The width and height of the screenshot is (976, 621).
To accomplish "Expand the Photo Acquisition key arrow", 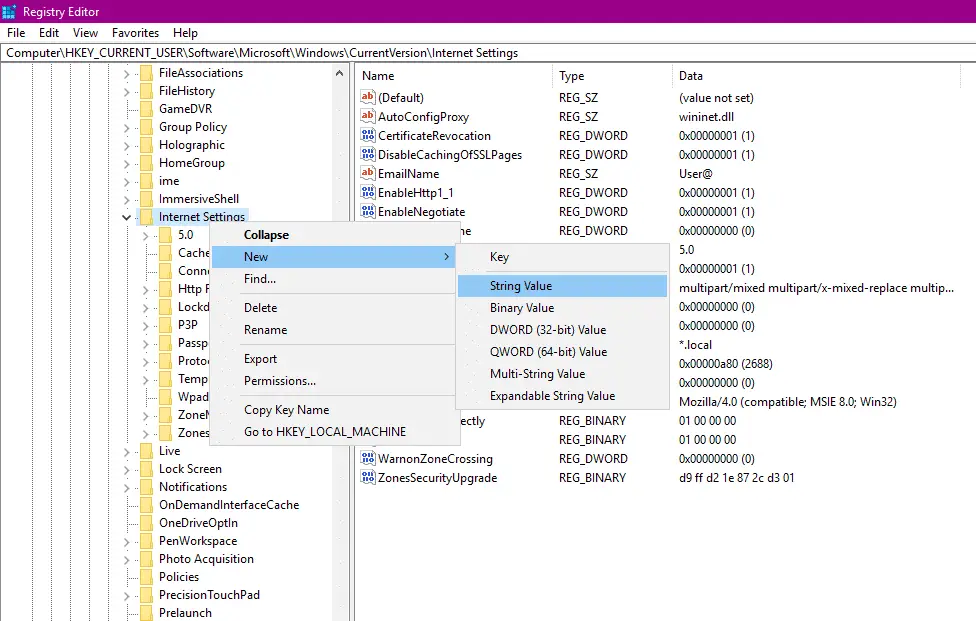I will point(126,560).
